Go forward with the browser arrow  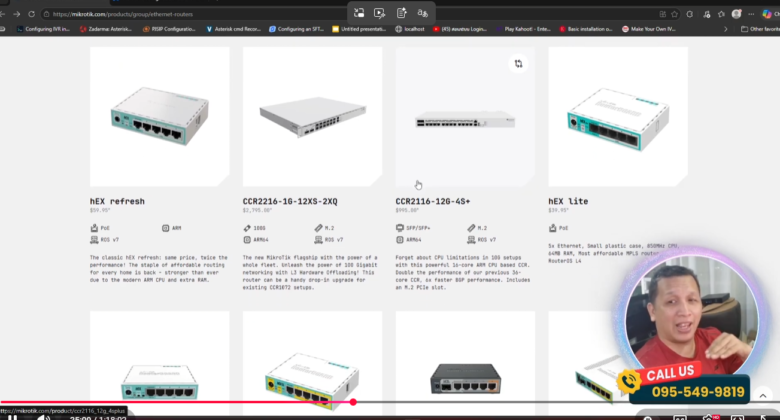point(16,14)
